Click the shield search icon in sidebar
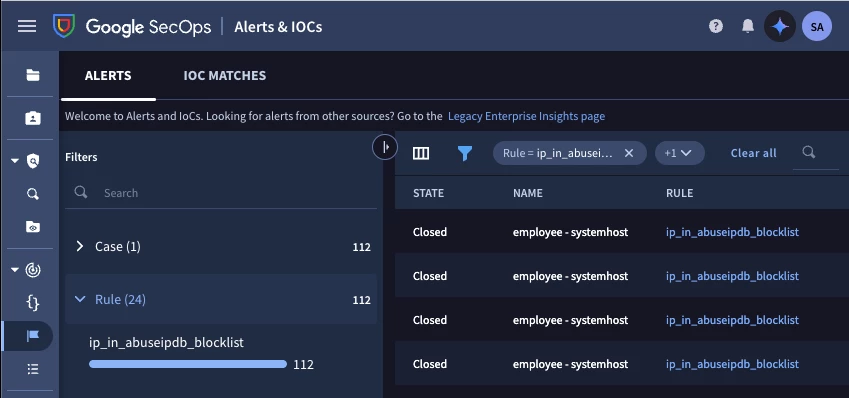 (x=33, y=161)
